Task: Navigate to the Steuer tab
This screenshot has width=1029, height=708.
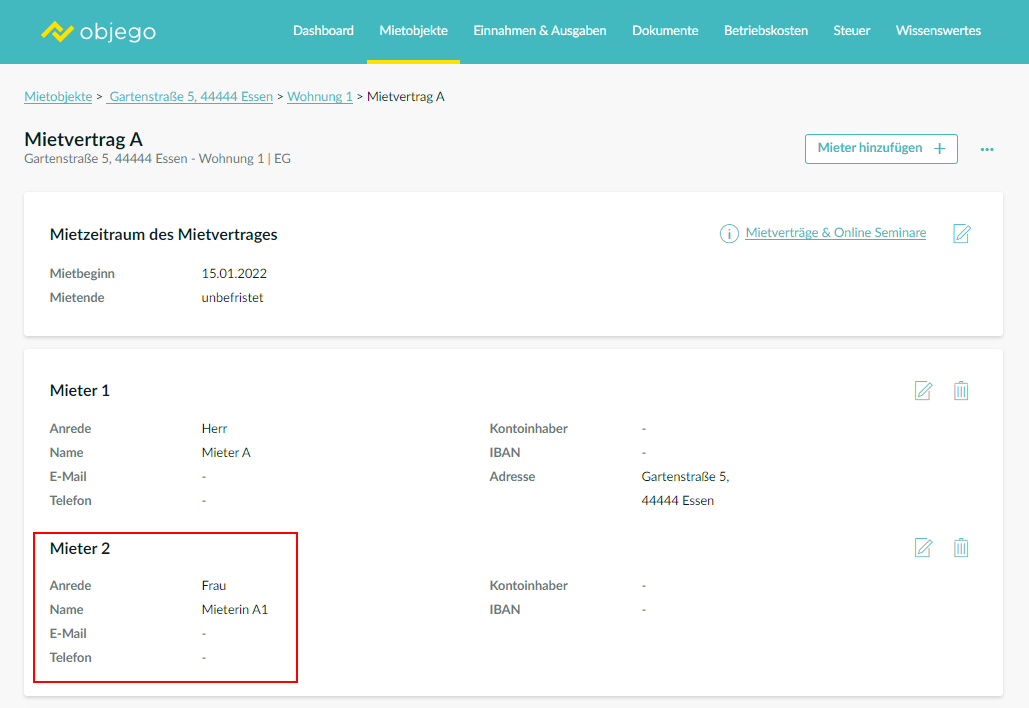Action: tap(851, 31)
